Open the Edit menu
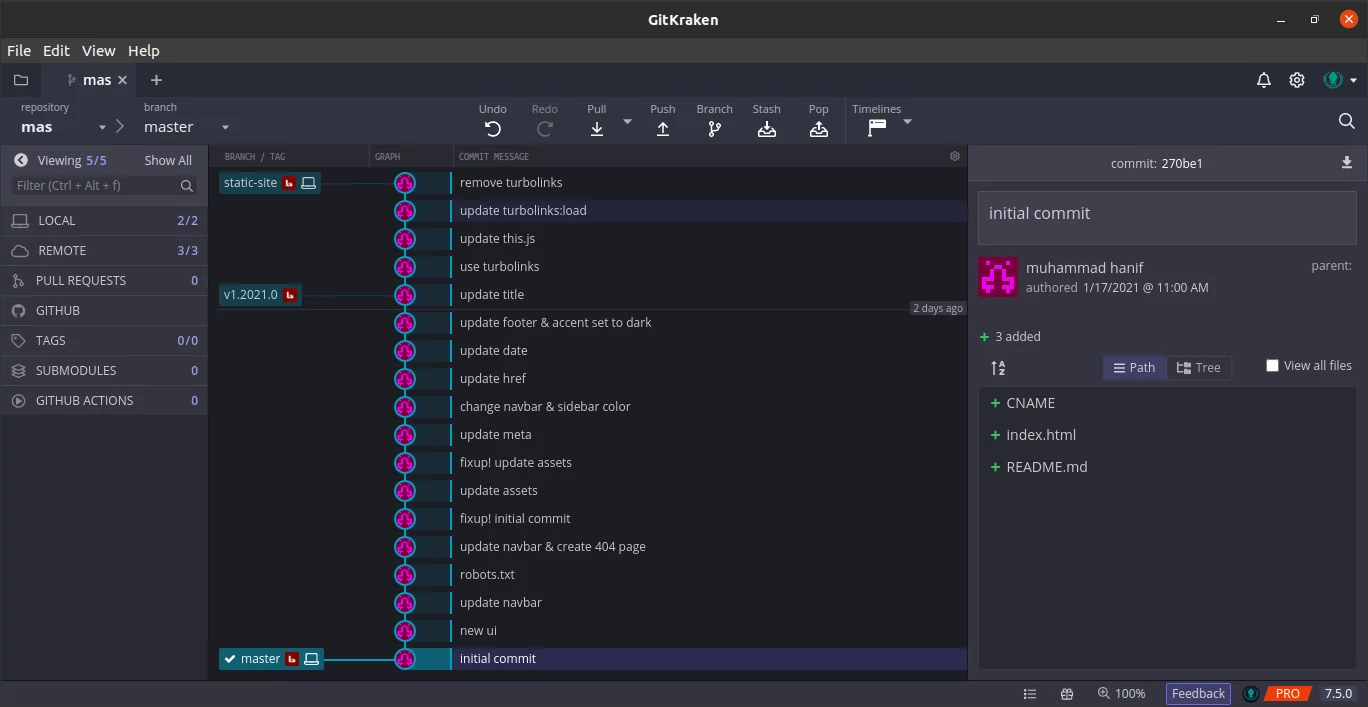Viewport: 1368px width, 707px height. click(x=56, y=51)
